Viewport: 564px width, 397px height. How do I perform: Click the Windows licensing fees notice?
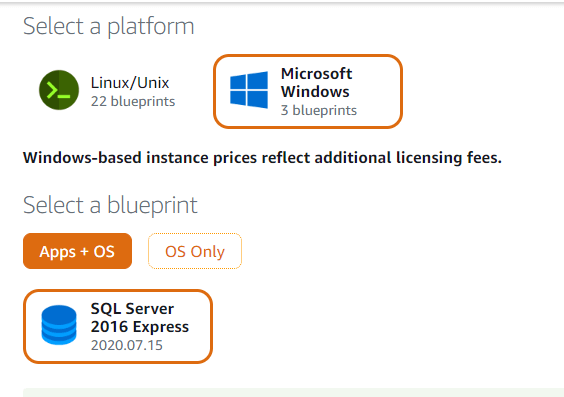coord(262,158)
